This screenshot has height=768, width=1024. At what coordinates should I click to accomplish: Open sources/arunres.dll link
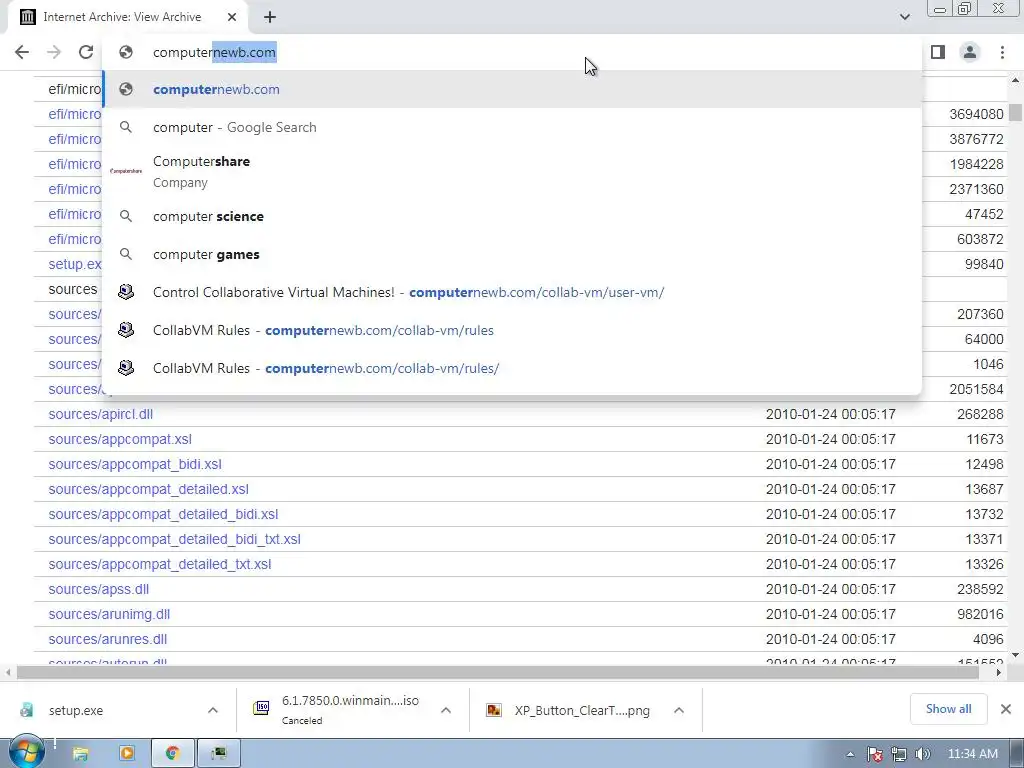(108, 639)
